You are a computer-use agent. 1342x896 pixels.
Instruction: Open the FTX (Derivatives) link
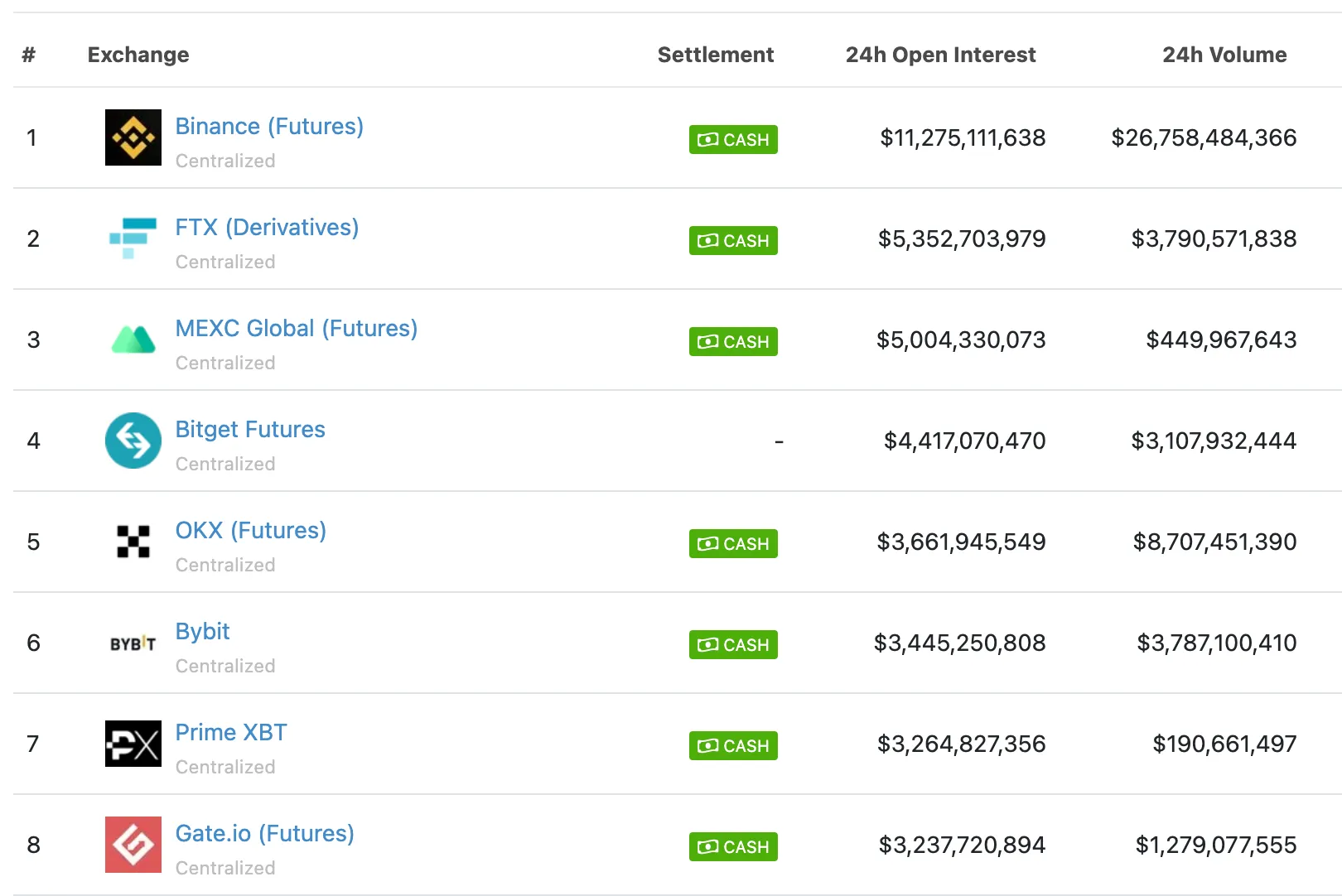click(x=267, y=227)
